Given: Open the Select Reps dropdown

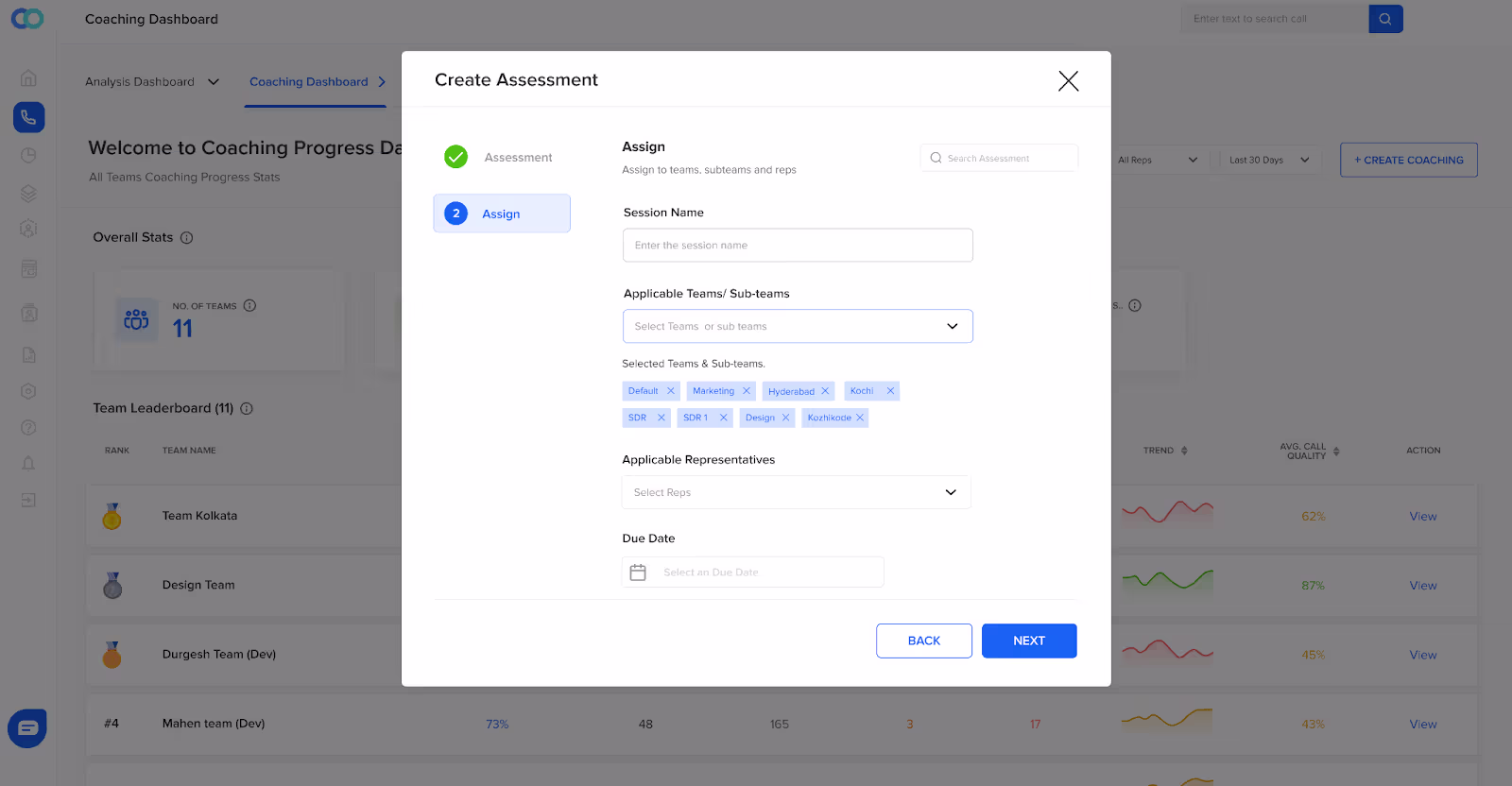Looking at the screenshot, I should coord(797,492).
